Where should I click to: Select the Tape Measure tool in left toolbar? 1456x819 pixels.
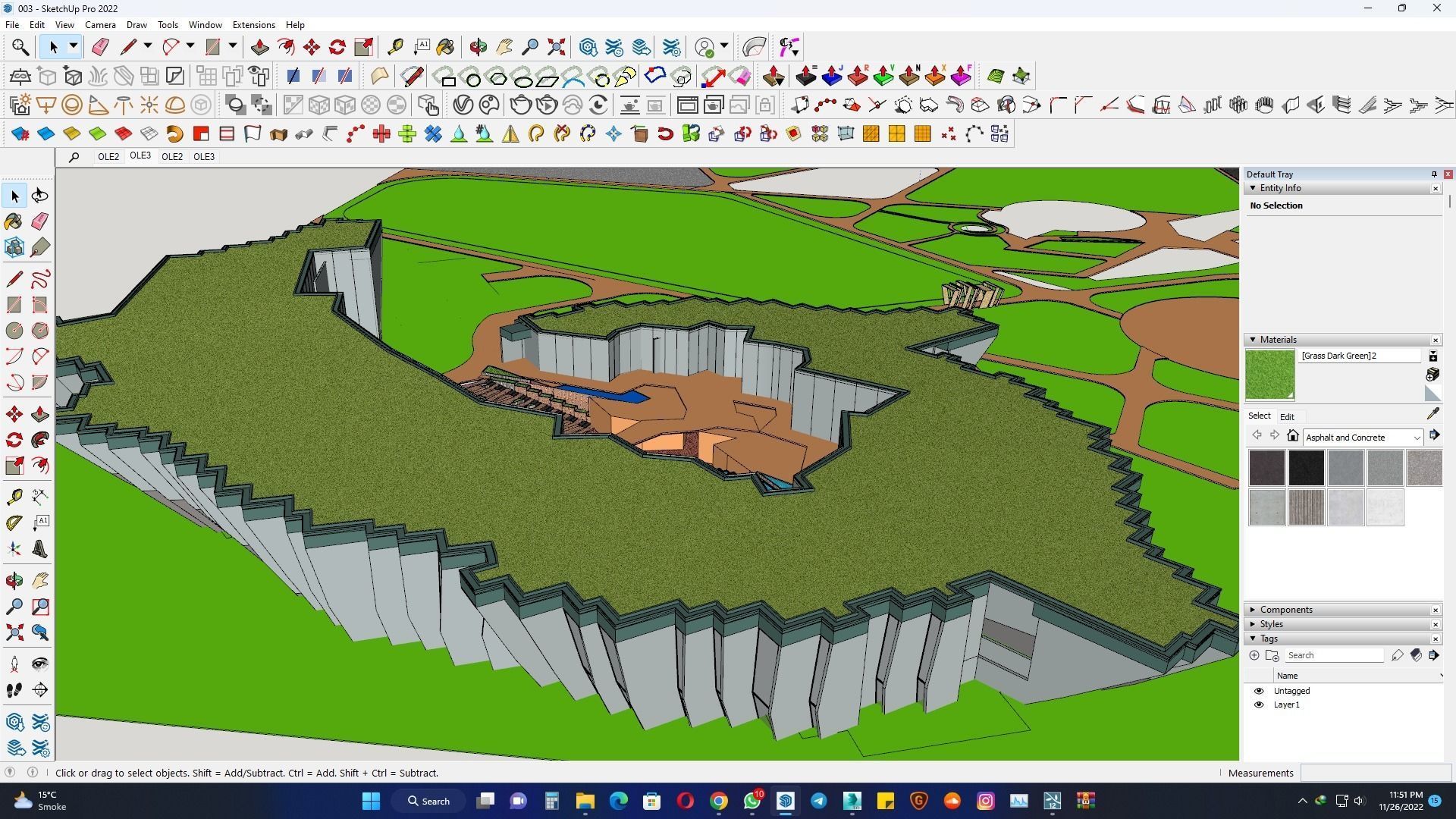(x=14, y=497)
